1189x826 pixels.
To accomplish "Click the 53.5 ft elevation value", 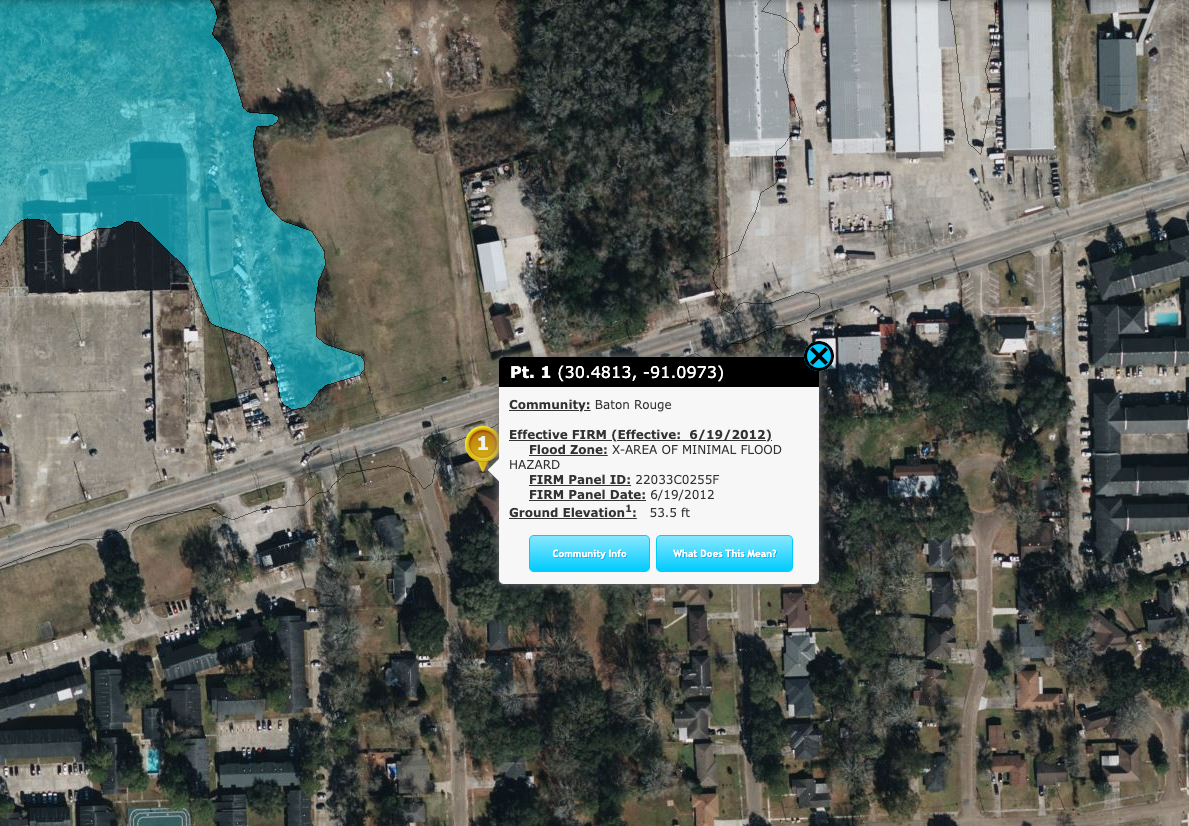I will pyautogui.click(x=670, y=513).
